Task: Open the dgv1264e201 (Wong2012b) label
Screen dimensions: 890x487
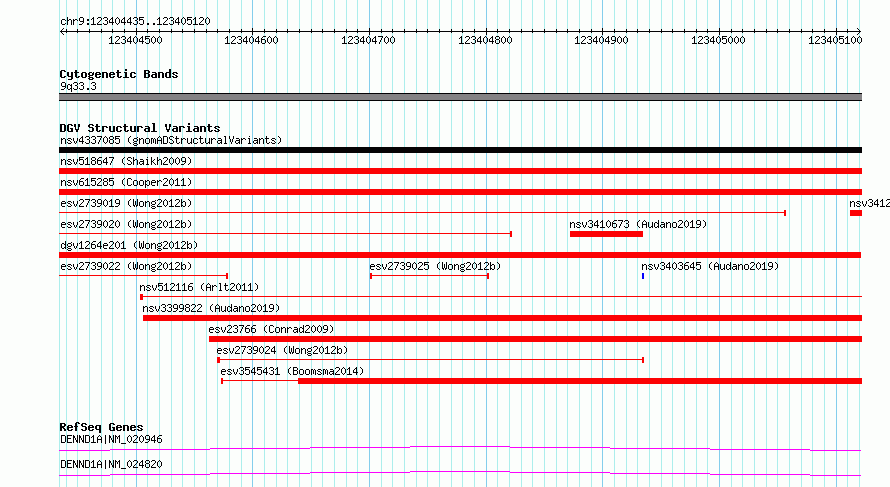Action: point(129,245)
